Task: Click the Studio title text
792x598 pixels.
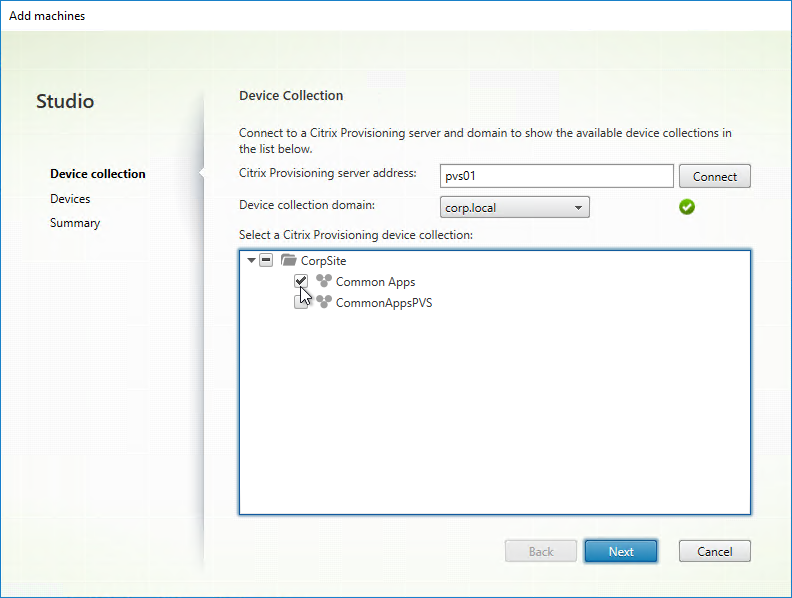Action: point(65,101)
